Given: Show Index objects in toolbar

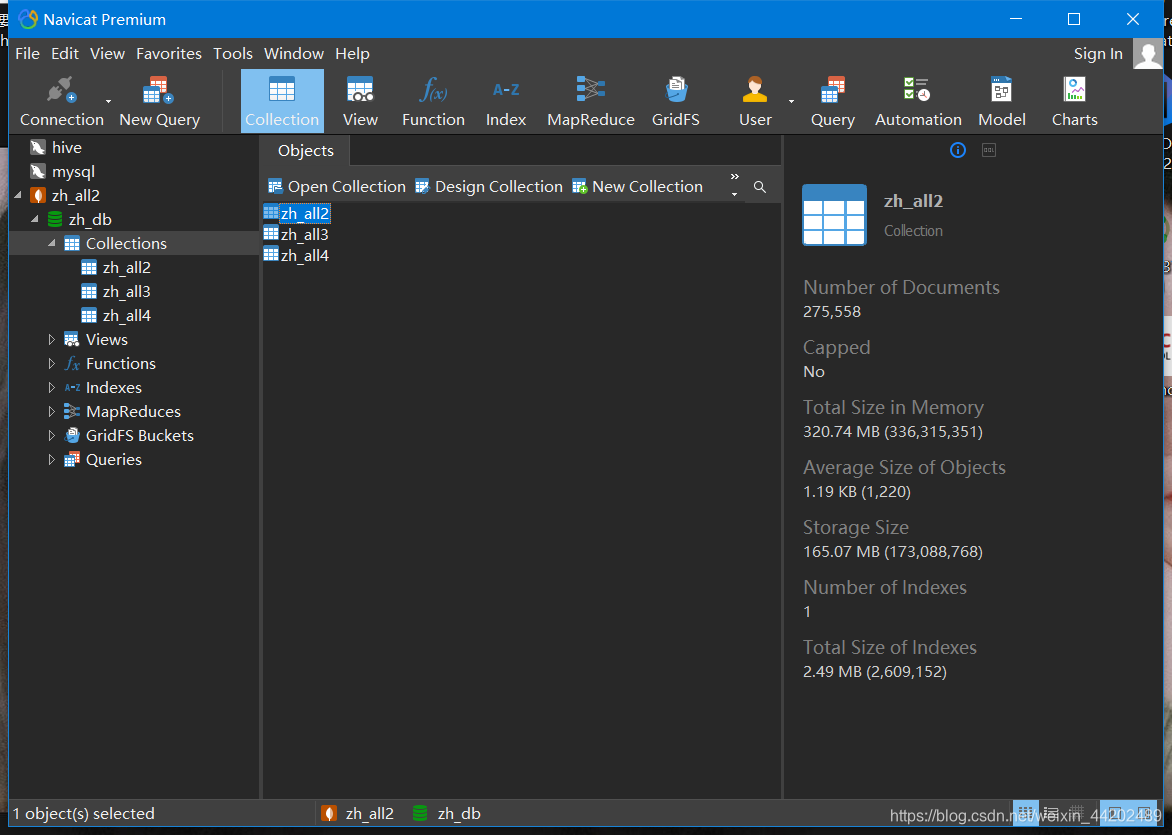Looking at the screenshot, I should pyautogui.click(x=506, y=102).
